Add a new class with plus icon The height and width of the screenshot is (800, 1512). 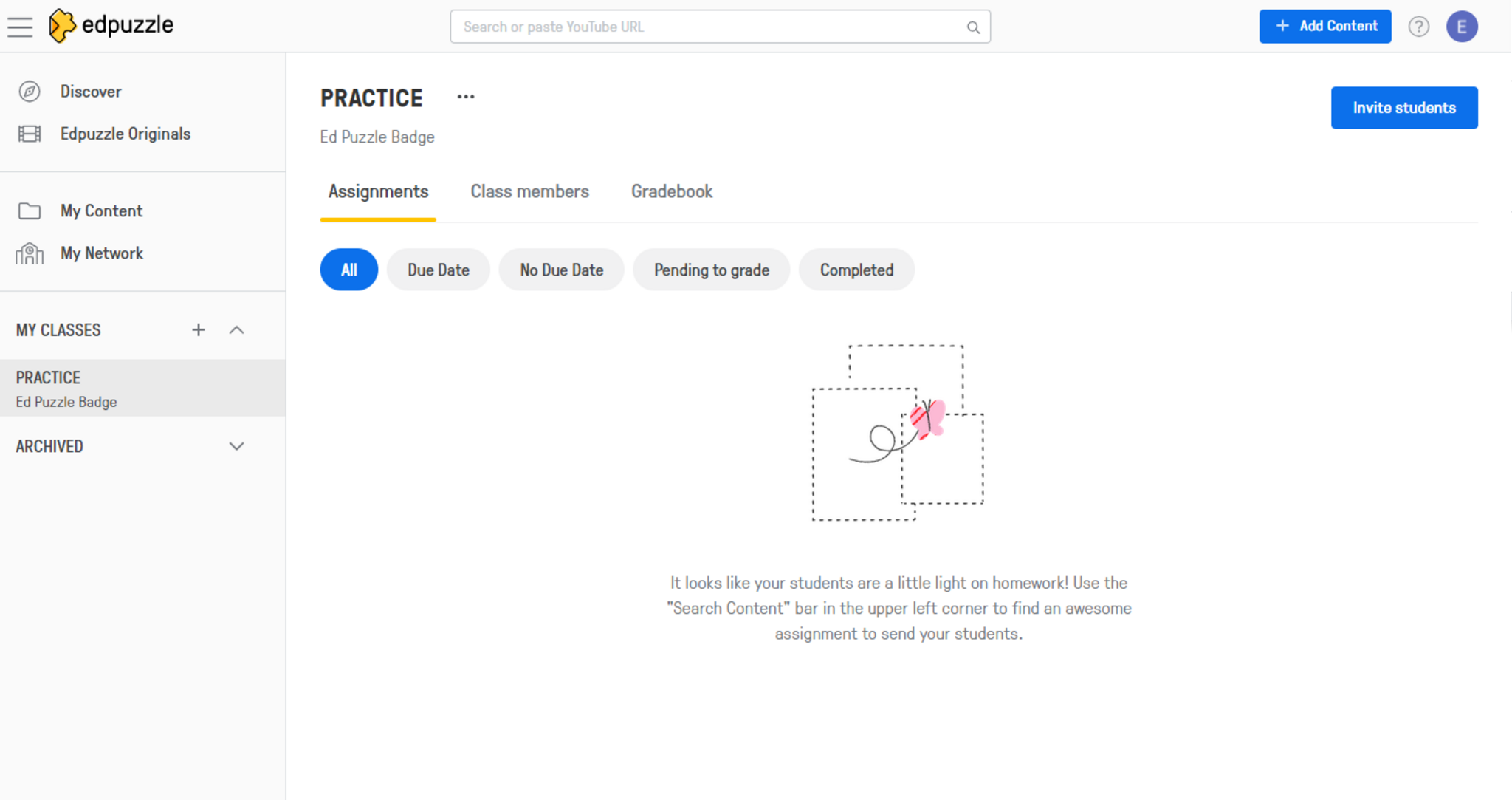click(x=198, y=330)
